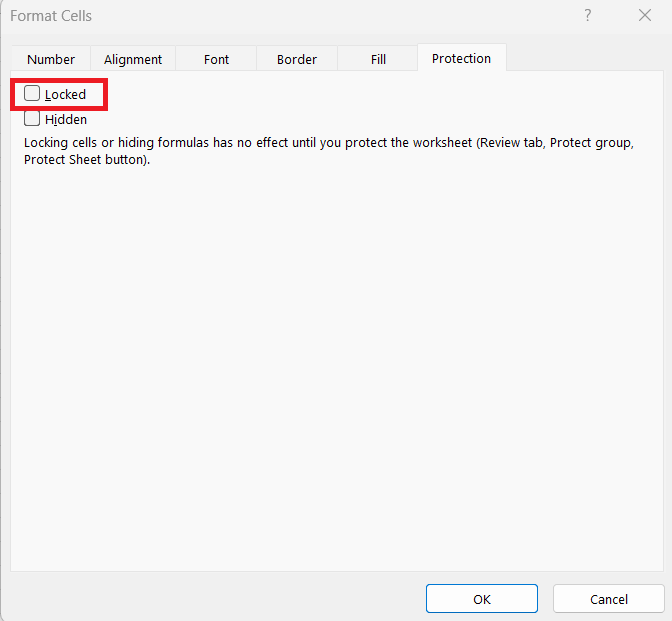Tick the Locked checkbox
Viewport: 672px width, 621px height.
click(32, 93)
